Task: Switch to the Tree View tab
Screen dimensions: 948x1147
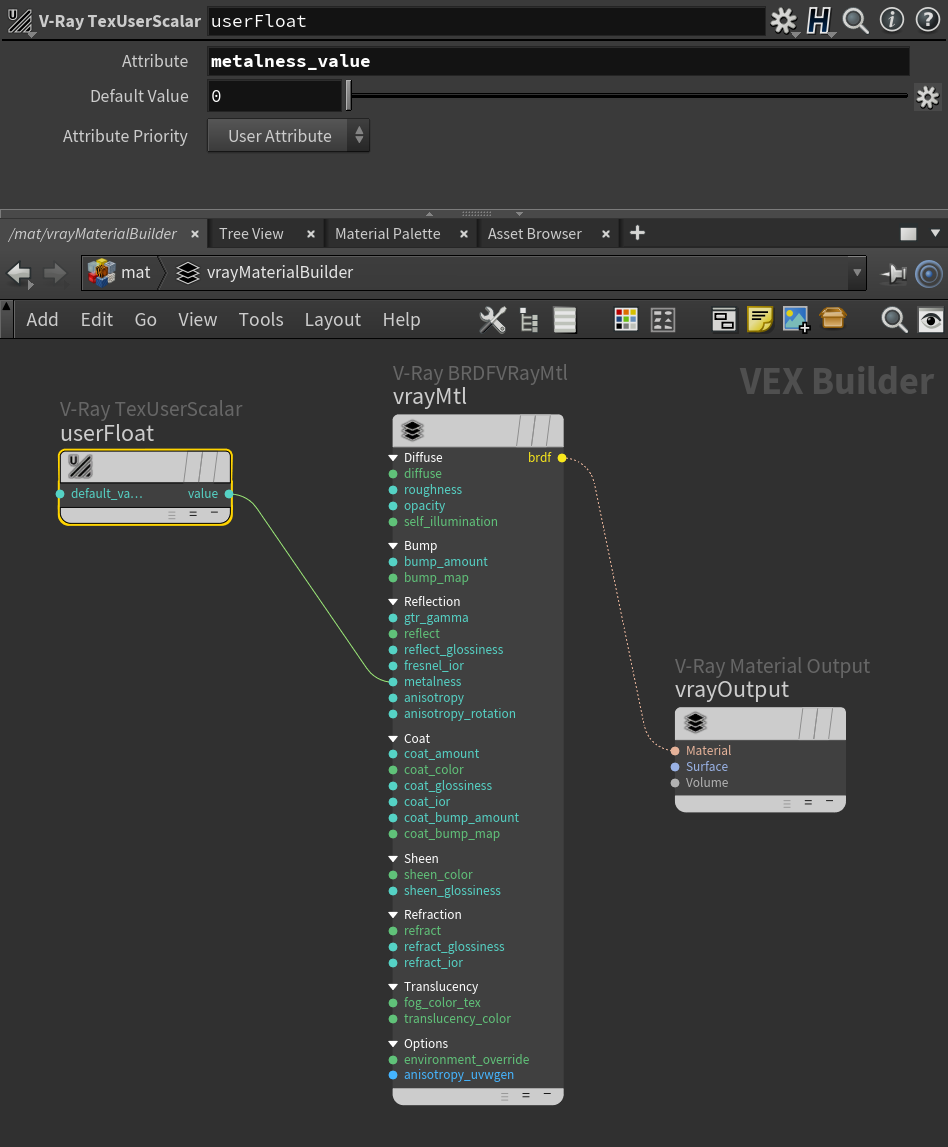Action: pyautogui.click(x=251, y=234)
